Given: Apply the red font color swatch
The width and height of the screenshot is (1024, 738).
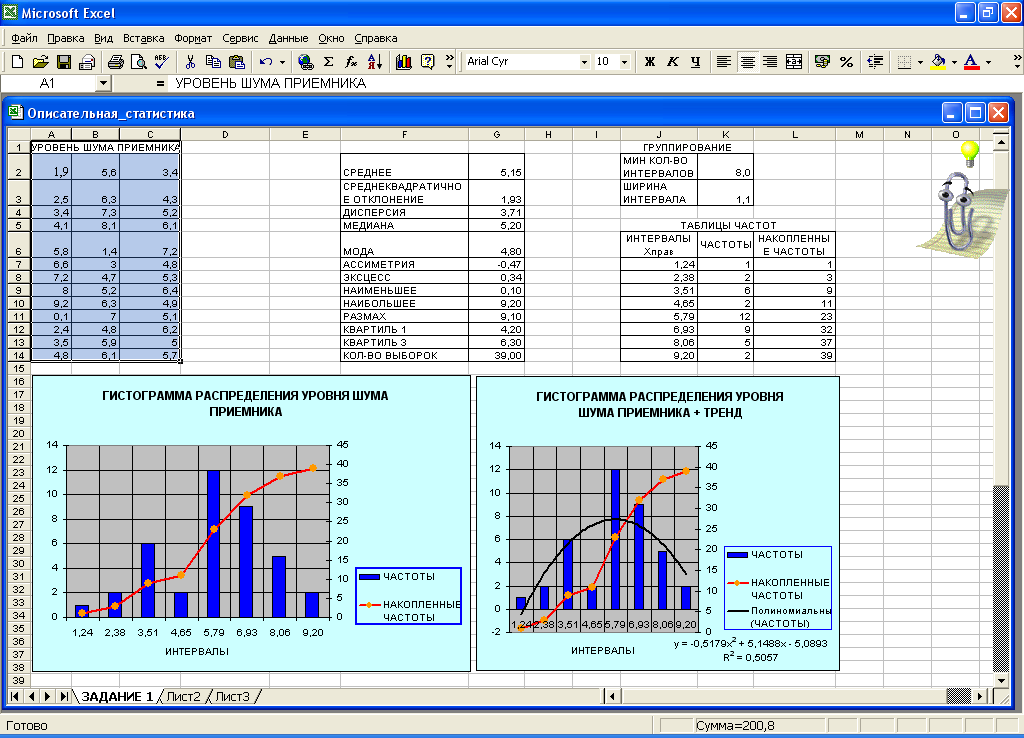Looking at the screenshot, I should click(x=972, y=61).
